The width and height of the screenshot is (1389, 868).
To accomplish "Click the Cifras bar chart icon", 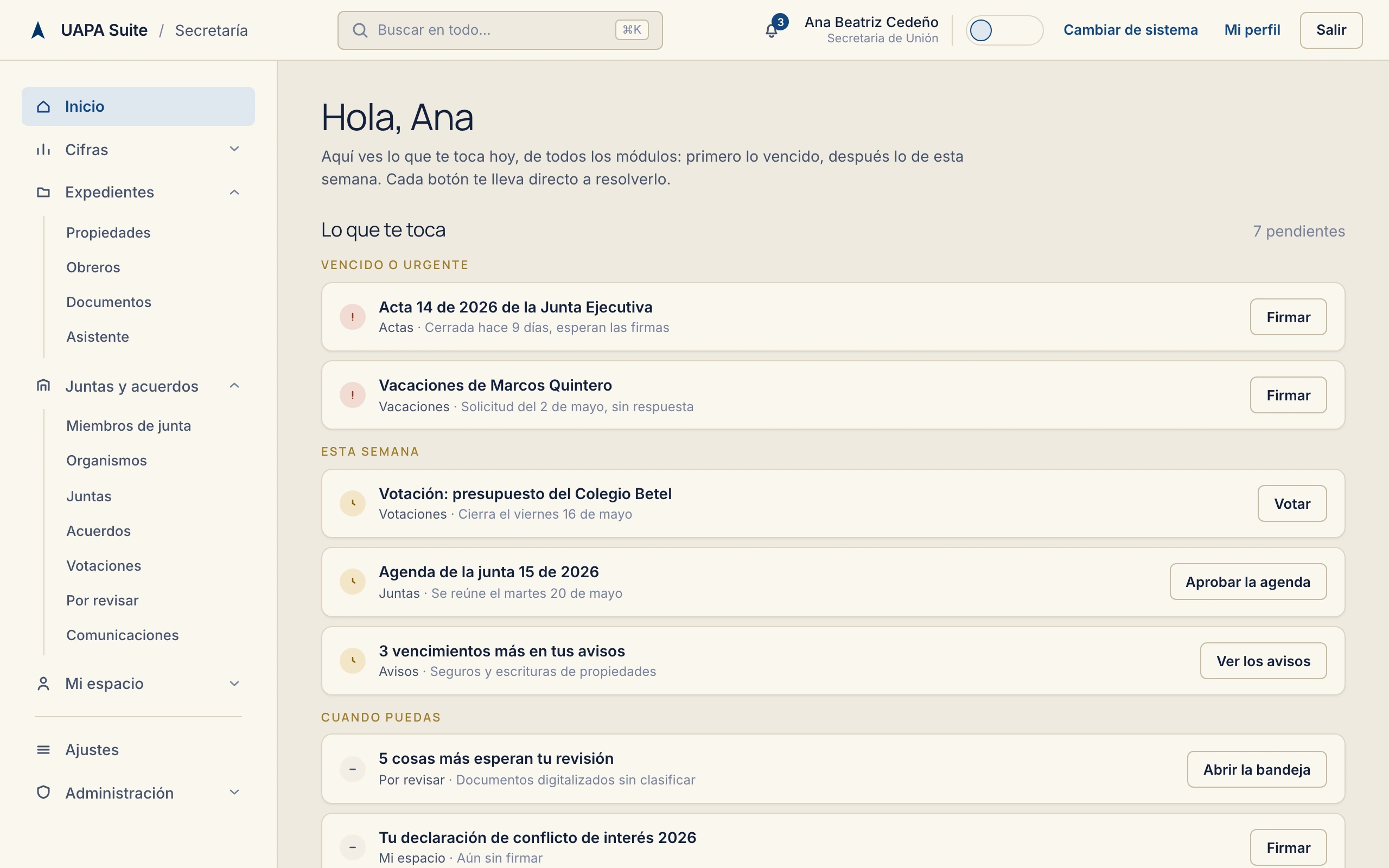I will pyautogui.click(x=43, y=150).
